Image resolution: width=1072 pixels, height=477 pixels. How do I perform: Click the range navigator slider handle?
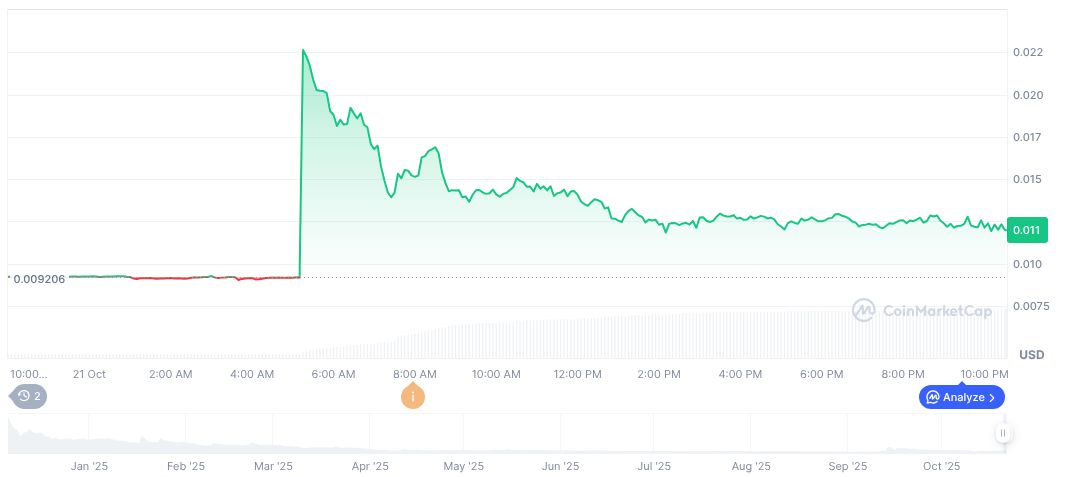tap(1002, 433)
